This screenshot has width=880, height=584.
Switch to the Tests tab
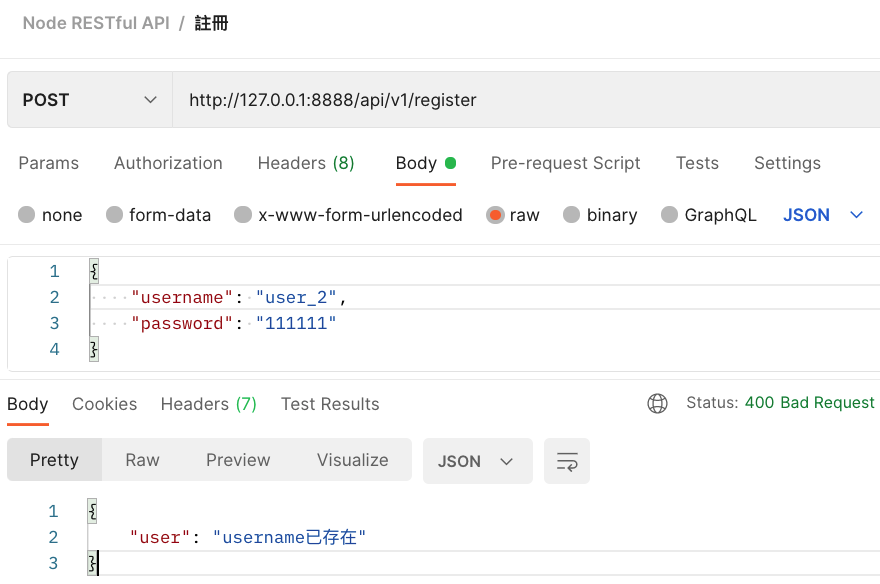pos(697,163)
